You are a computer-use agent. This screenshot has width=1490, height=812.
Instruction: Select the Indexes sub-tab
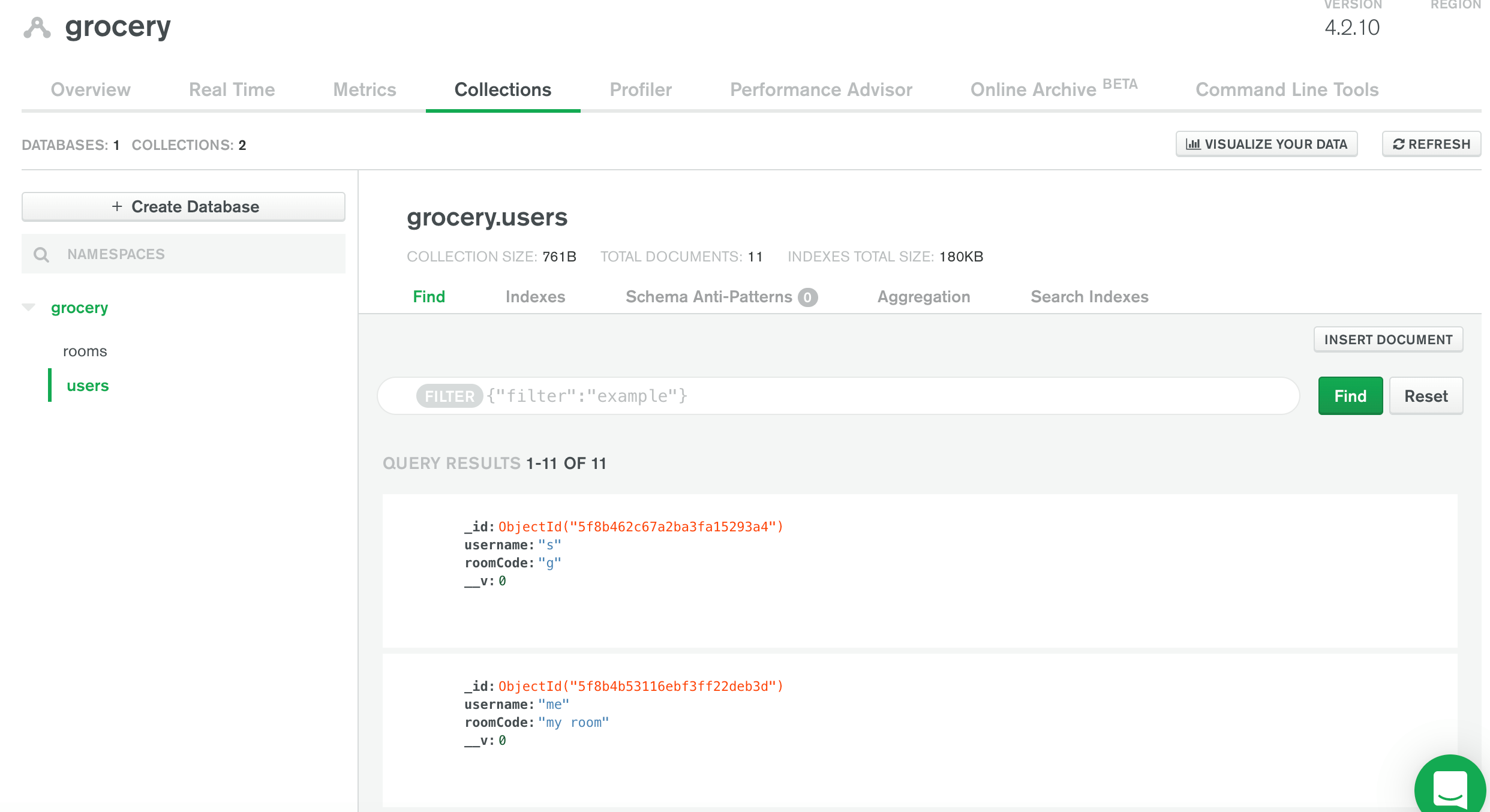535,297
